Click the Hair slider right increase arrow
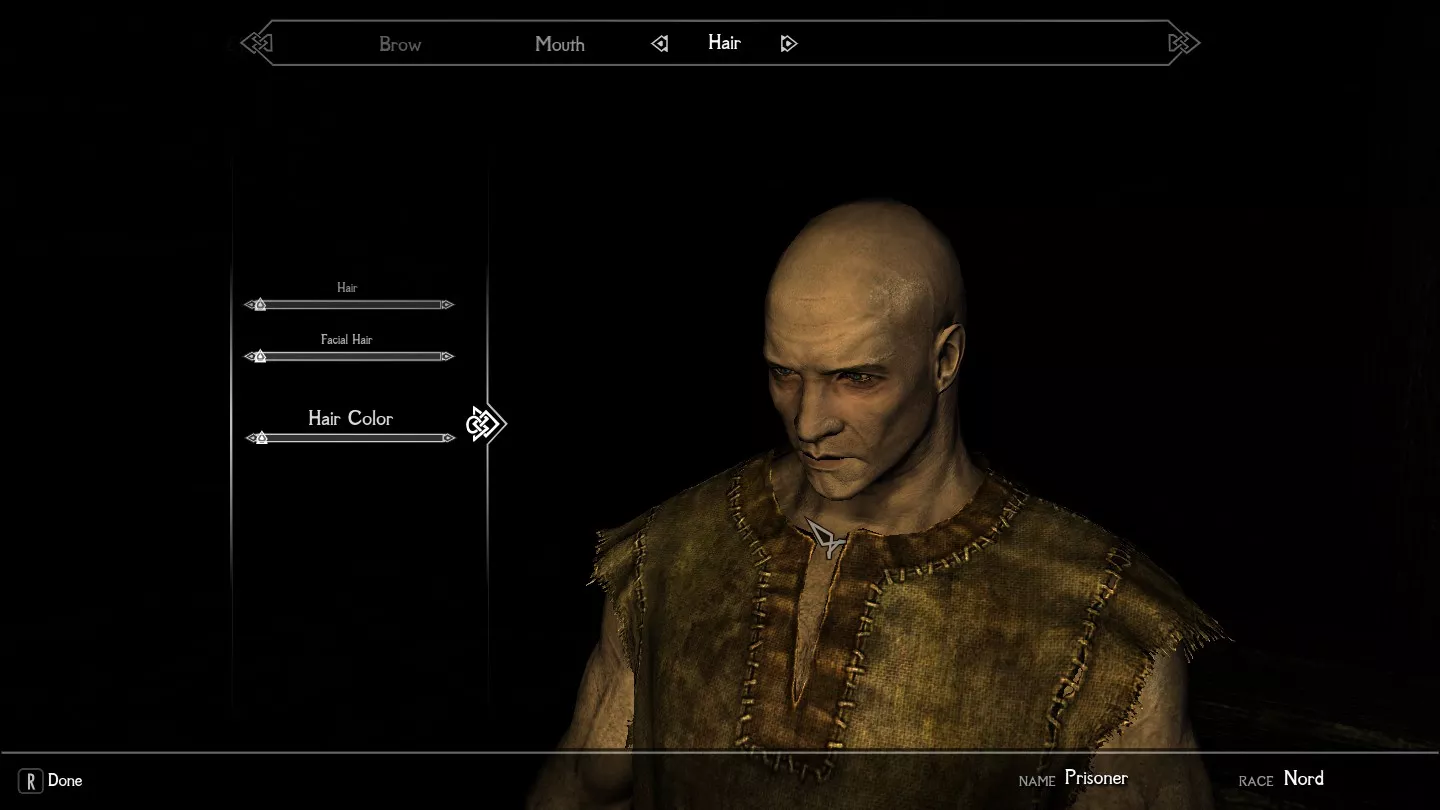The width and height of the screenshot is (1440, 810). click(448, 304)
